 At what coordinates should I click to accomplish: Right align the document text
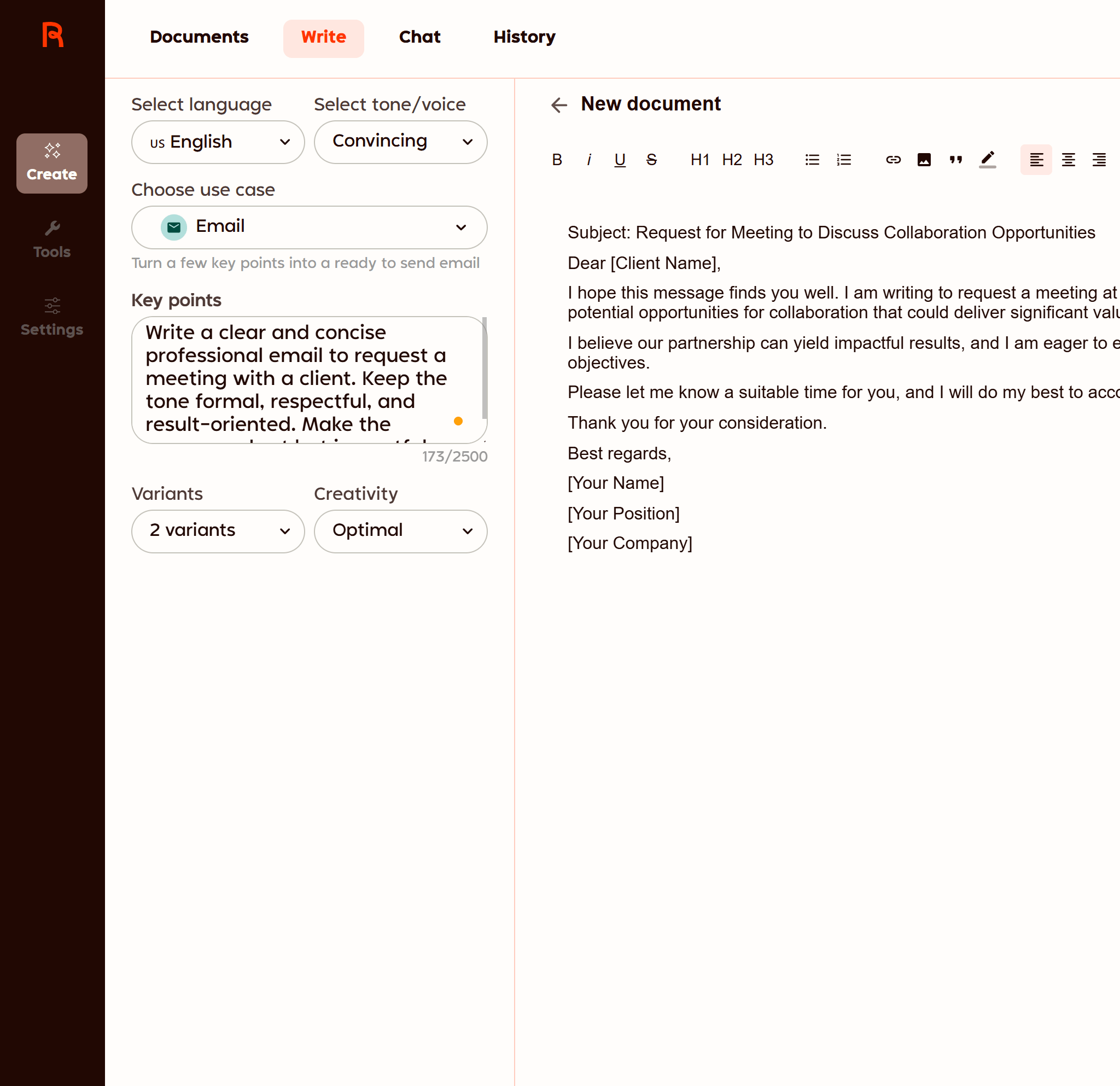[x=1099, y=160]
